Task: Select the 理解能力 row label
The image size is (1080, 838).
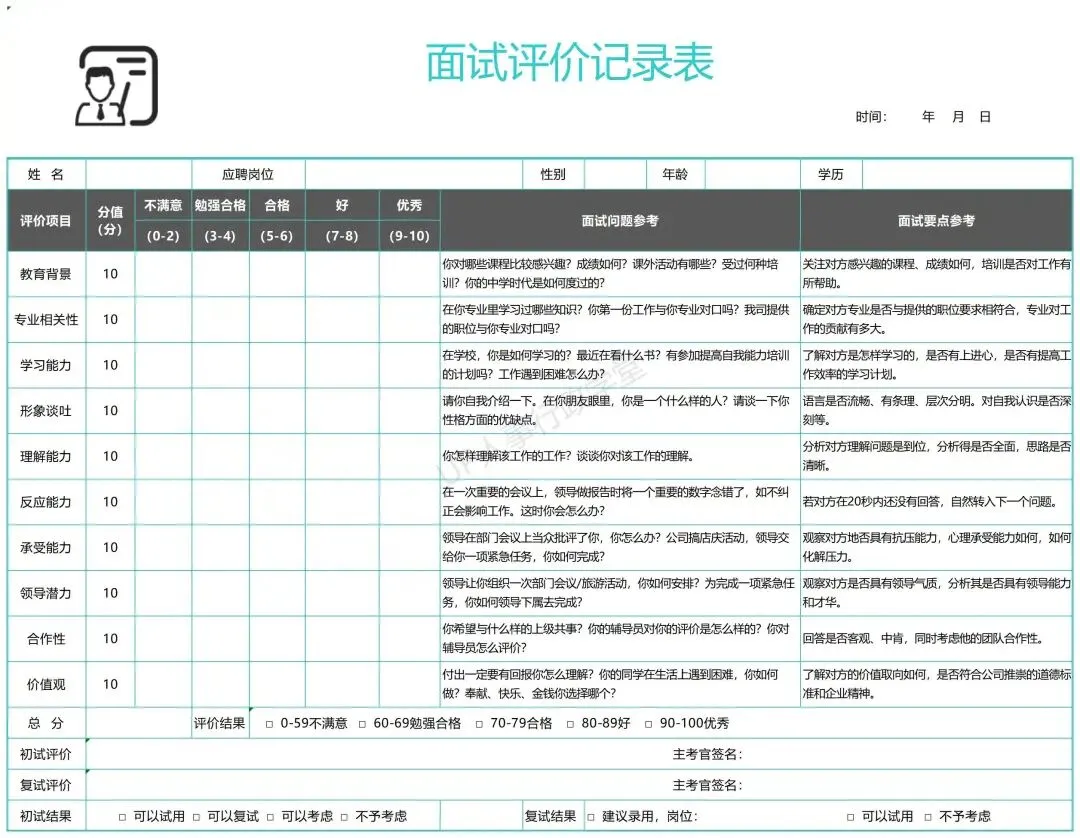Action: click(x=46, y=456)
